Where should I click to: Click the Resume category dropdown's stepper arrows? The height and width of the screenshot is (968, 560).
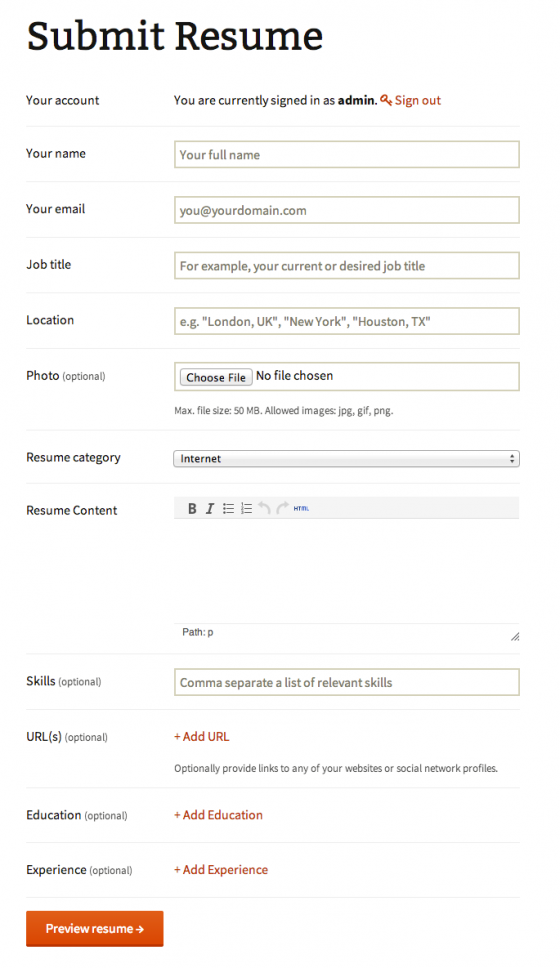512,459
